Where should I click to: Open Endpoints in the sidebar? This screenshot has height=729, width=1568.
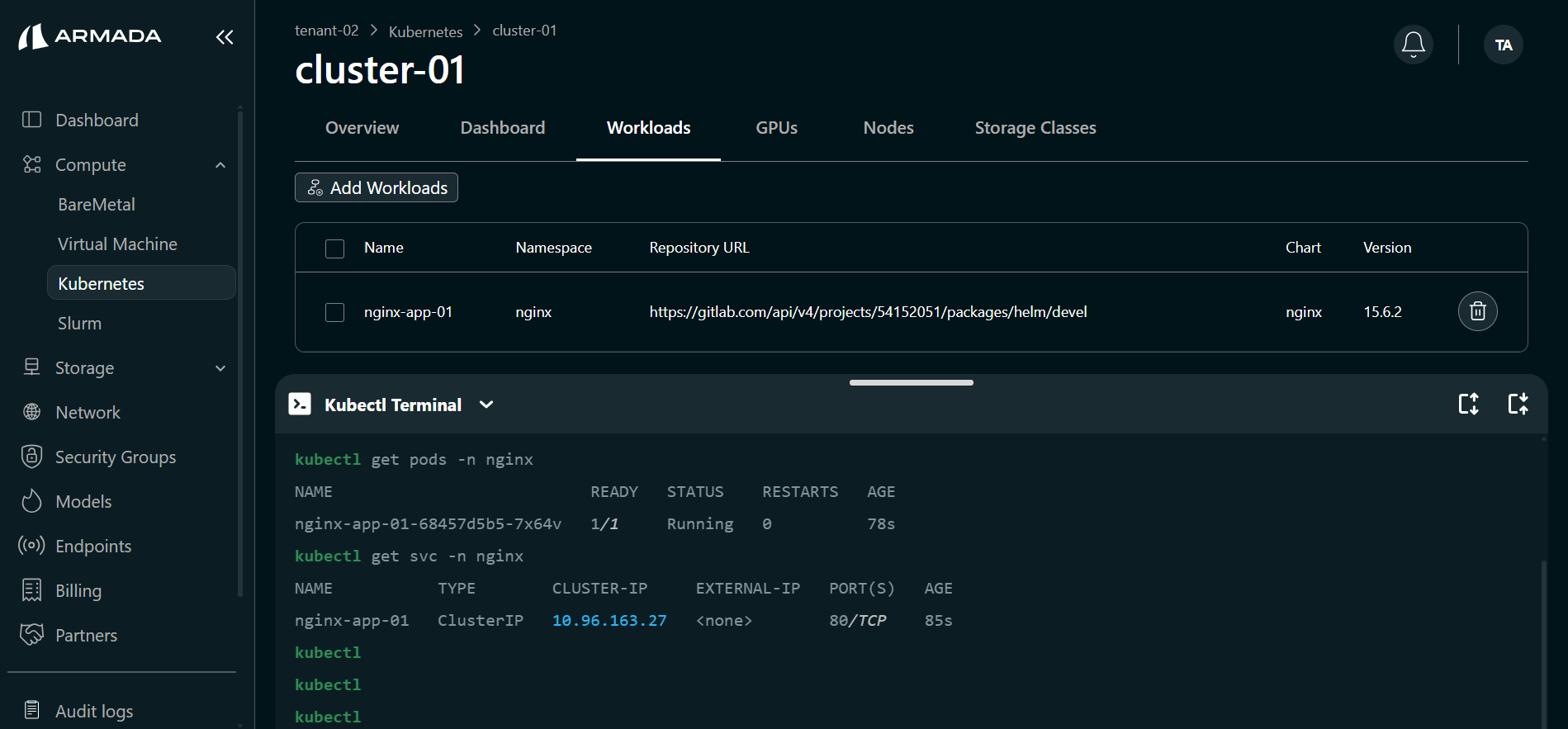click(x=93, y=546)
